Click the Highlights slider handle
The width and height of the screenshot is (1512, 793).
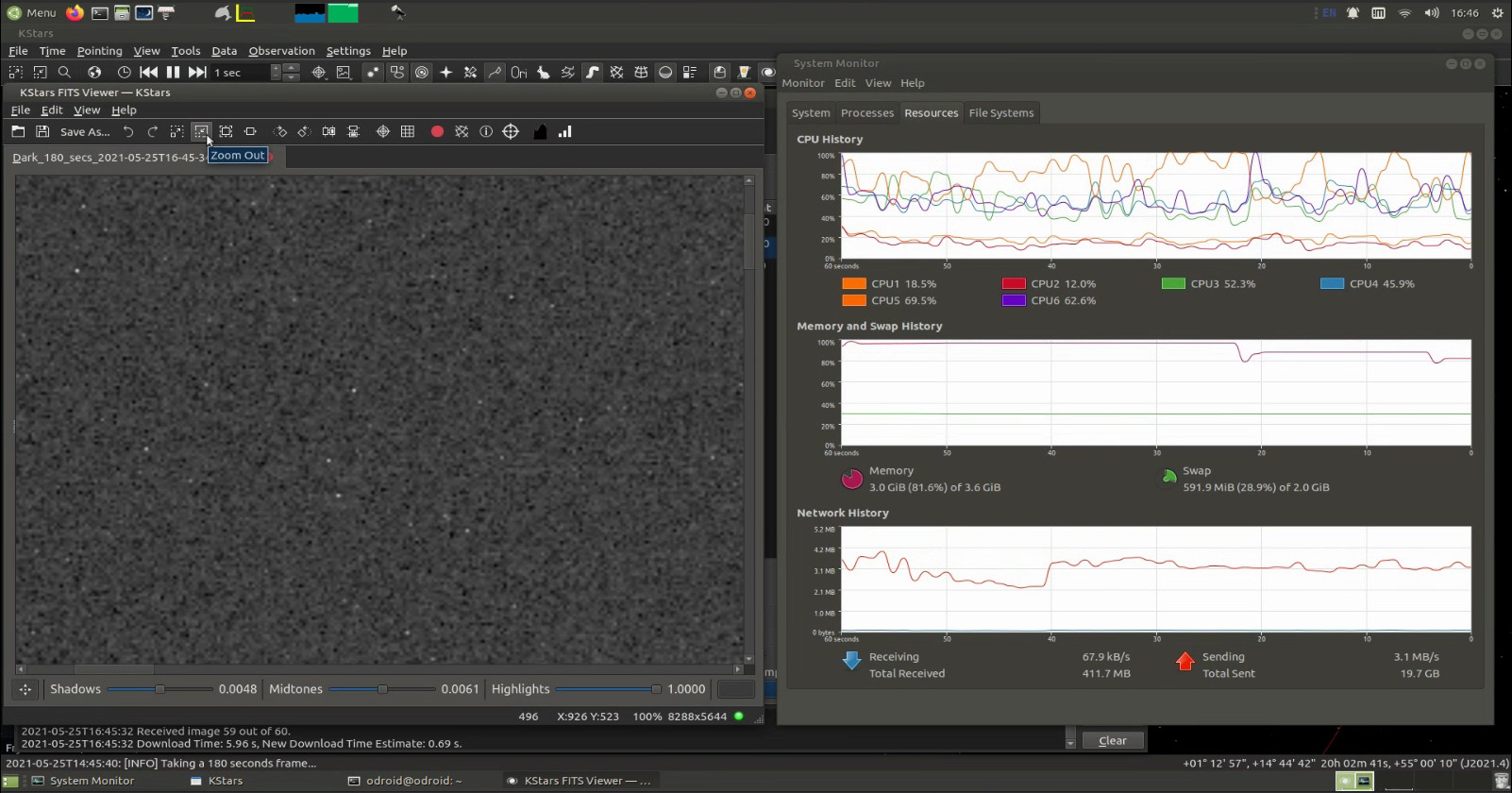point(656,689)
